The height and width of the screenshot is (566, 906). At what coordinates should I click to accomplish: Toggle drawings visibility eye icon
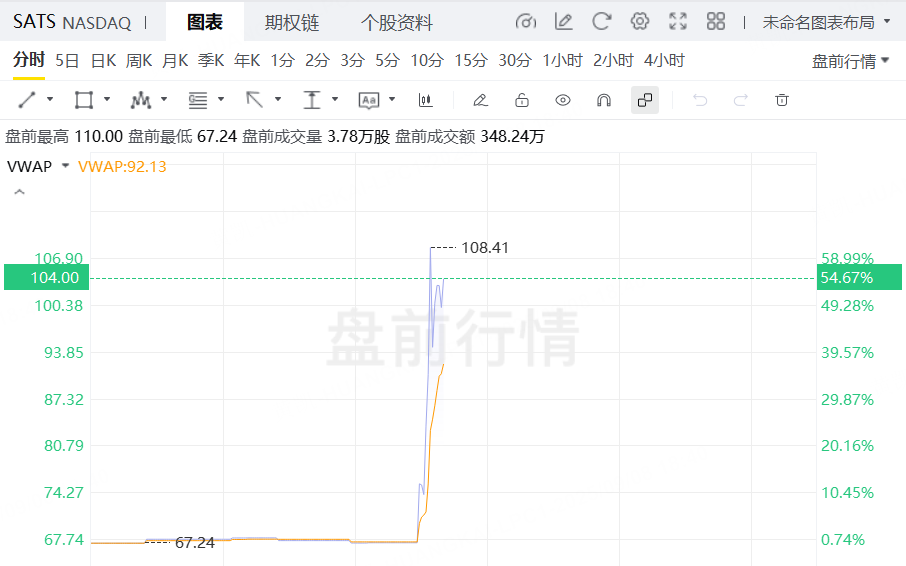pos(563,100)
